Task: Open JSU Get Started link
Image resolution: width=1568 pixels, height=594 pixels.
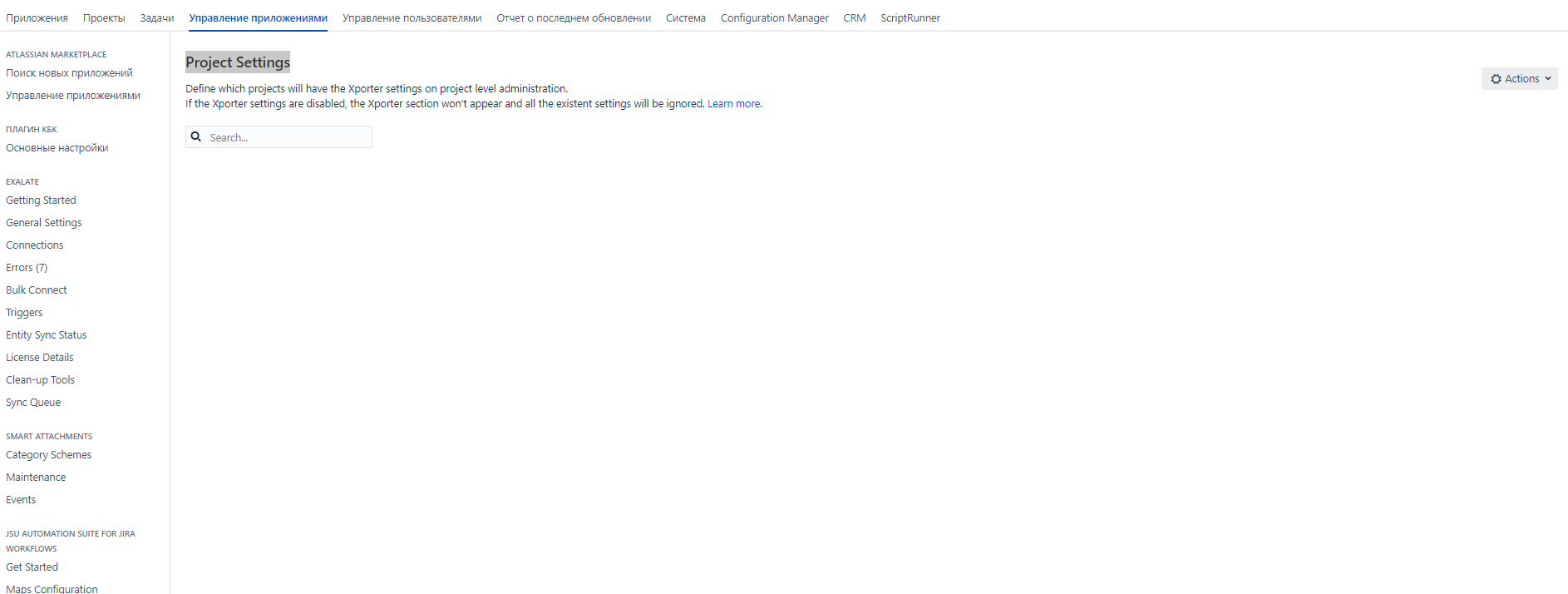Action: [32, 567]
